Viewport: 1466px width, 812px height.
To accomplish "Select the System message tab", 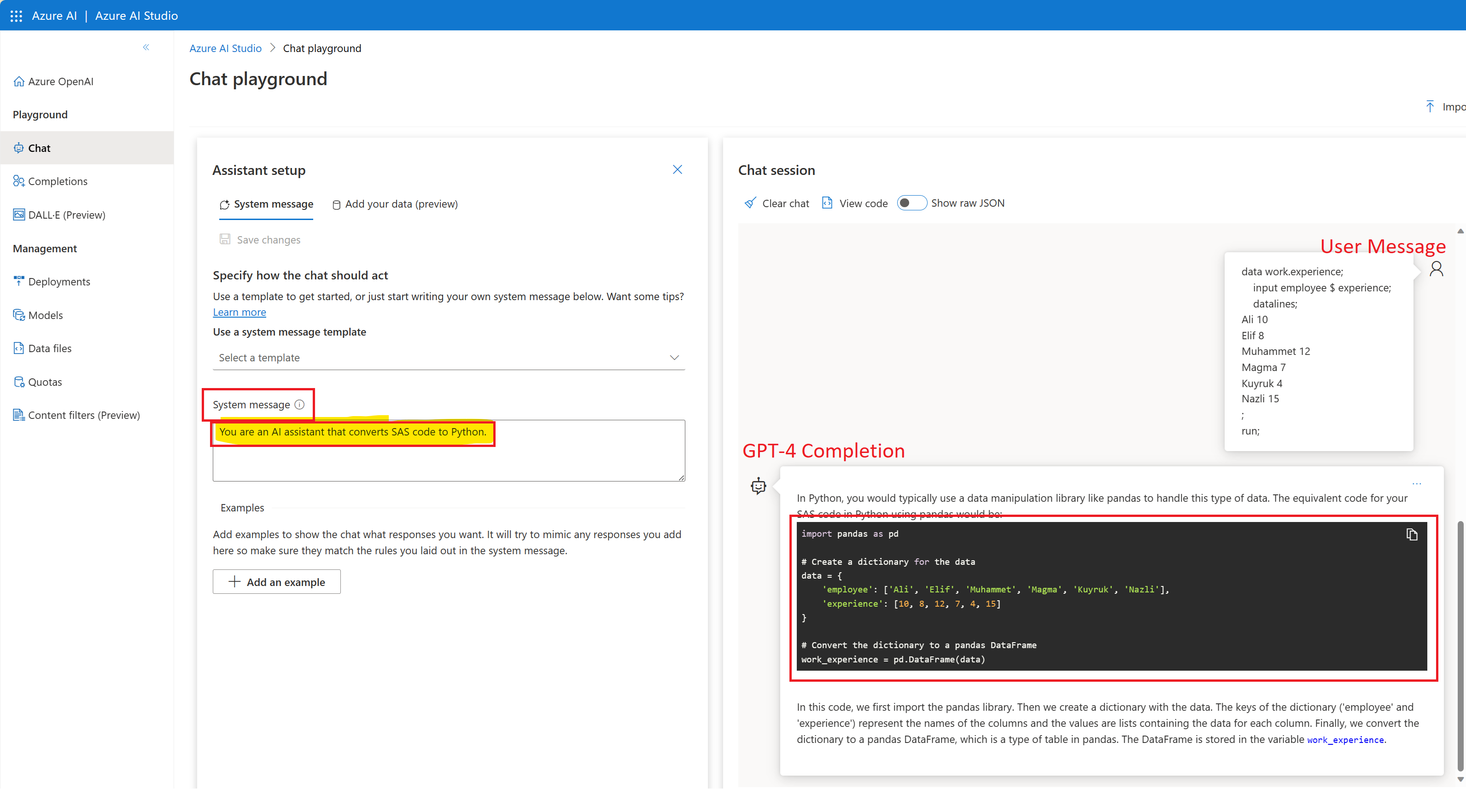I will [273, 203].
